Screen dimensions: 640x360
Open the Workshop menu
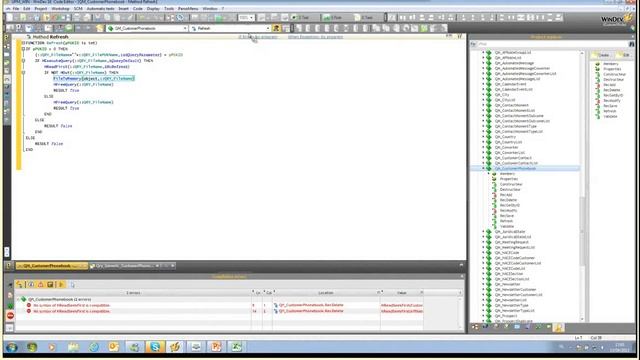click(x=60, y=8)
